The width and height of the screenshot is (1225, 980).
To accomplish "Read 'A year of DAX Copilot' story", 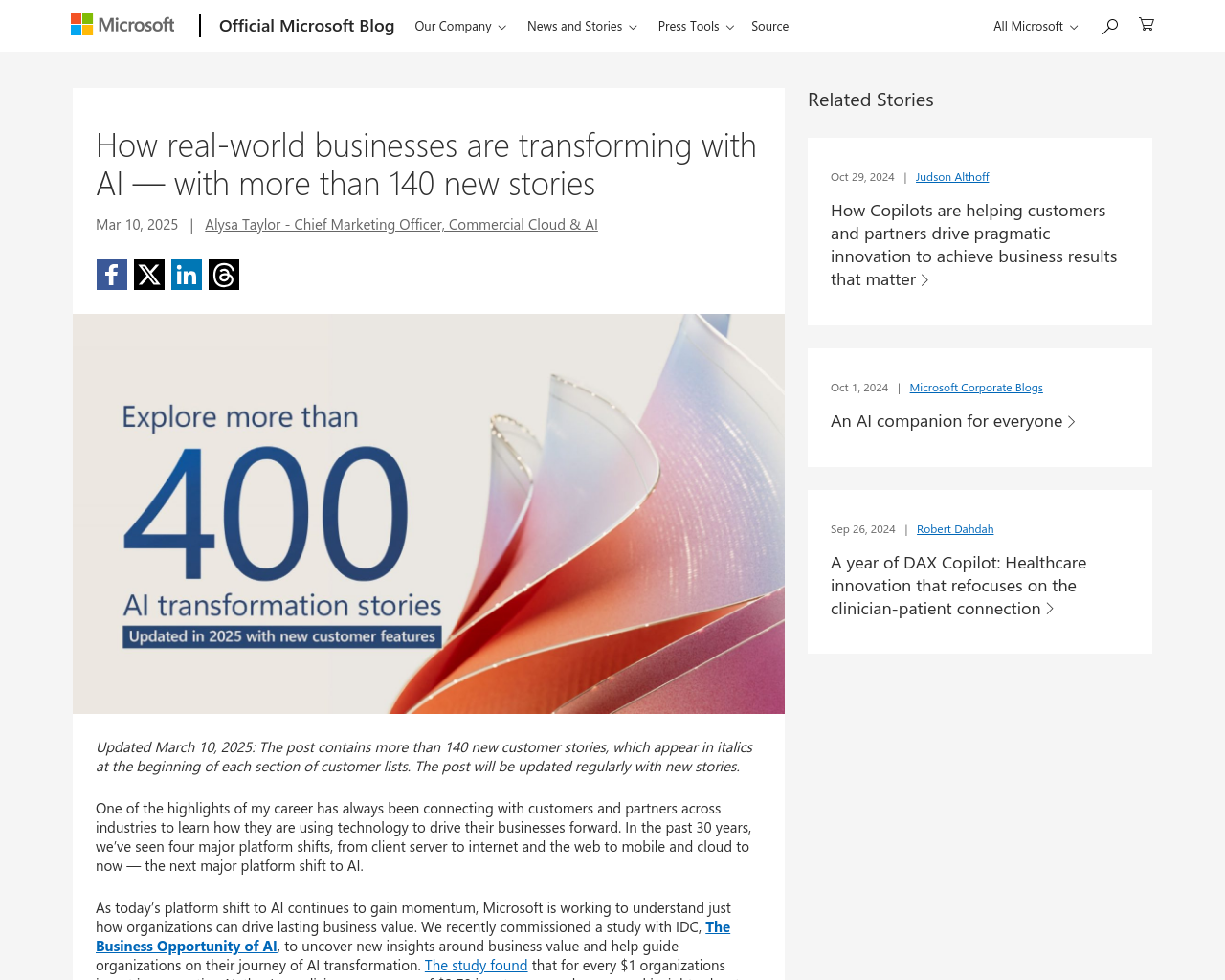I will (x=958, y=586).
